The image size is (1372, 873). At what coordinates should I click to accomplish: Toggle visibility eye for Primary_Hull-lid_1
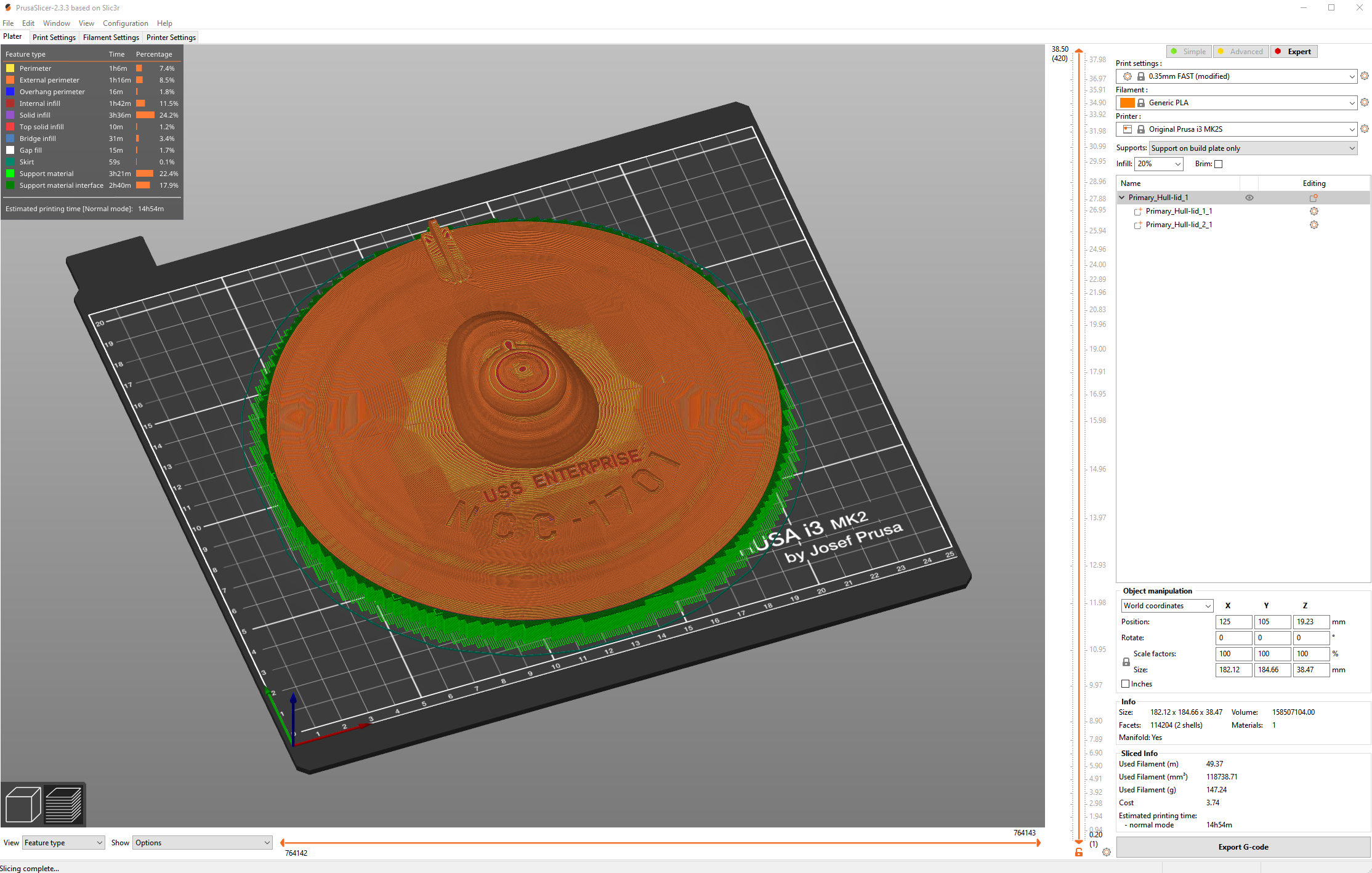coord(1249,198)
